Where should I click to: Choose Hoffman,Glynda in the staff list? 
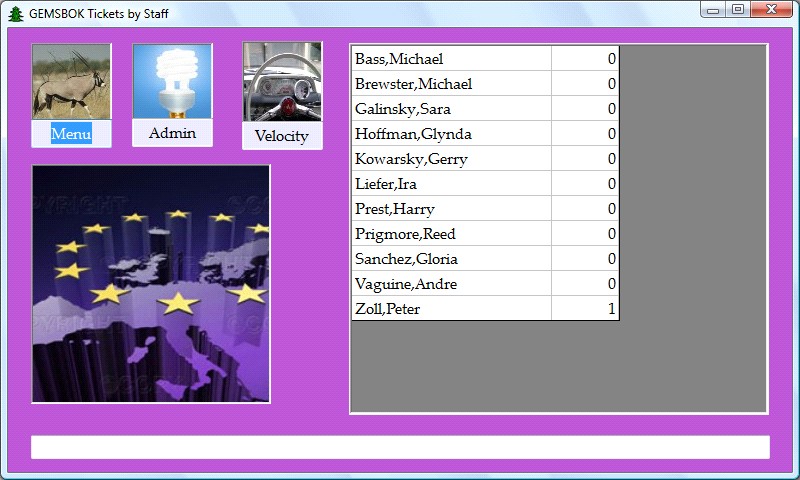(450, 134)
